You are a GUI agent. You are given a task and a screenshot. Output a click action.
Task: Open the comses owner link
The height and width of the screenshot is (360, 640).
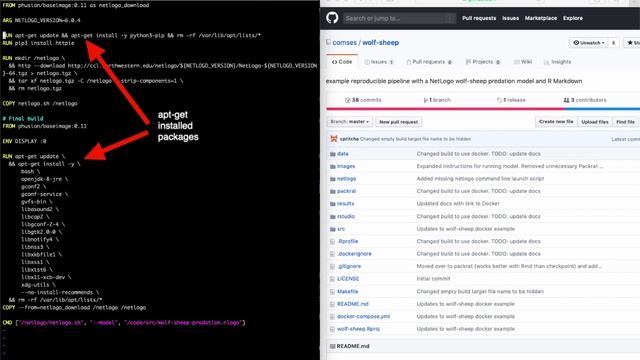pyautogui.click(x=344, y=42)
